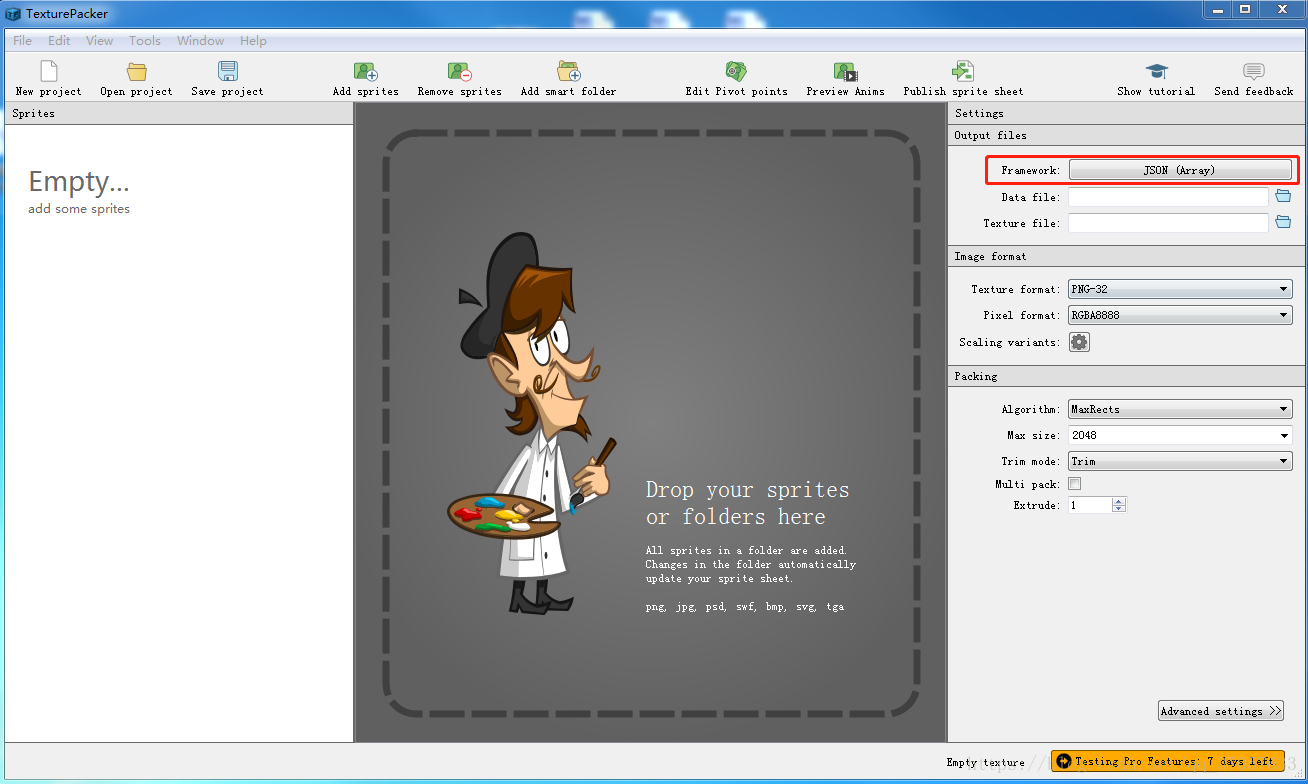This screenshot has width=1308, height=784.
Task: Add smart folder from toolbar
Action: [568, 72]
